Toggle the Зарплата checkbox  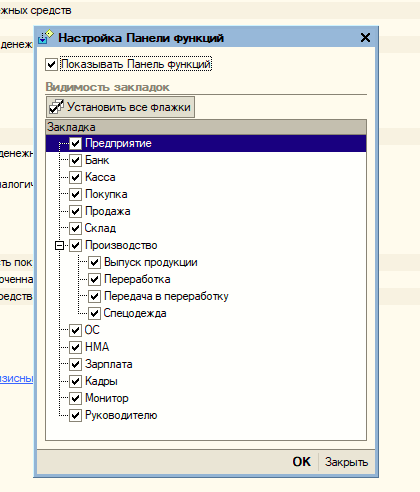click(75, 364)
